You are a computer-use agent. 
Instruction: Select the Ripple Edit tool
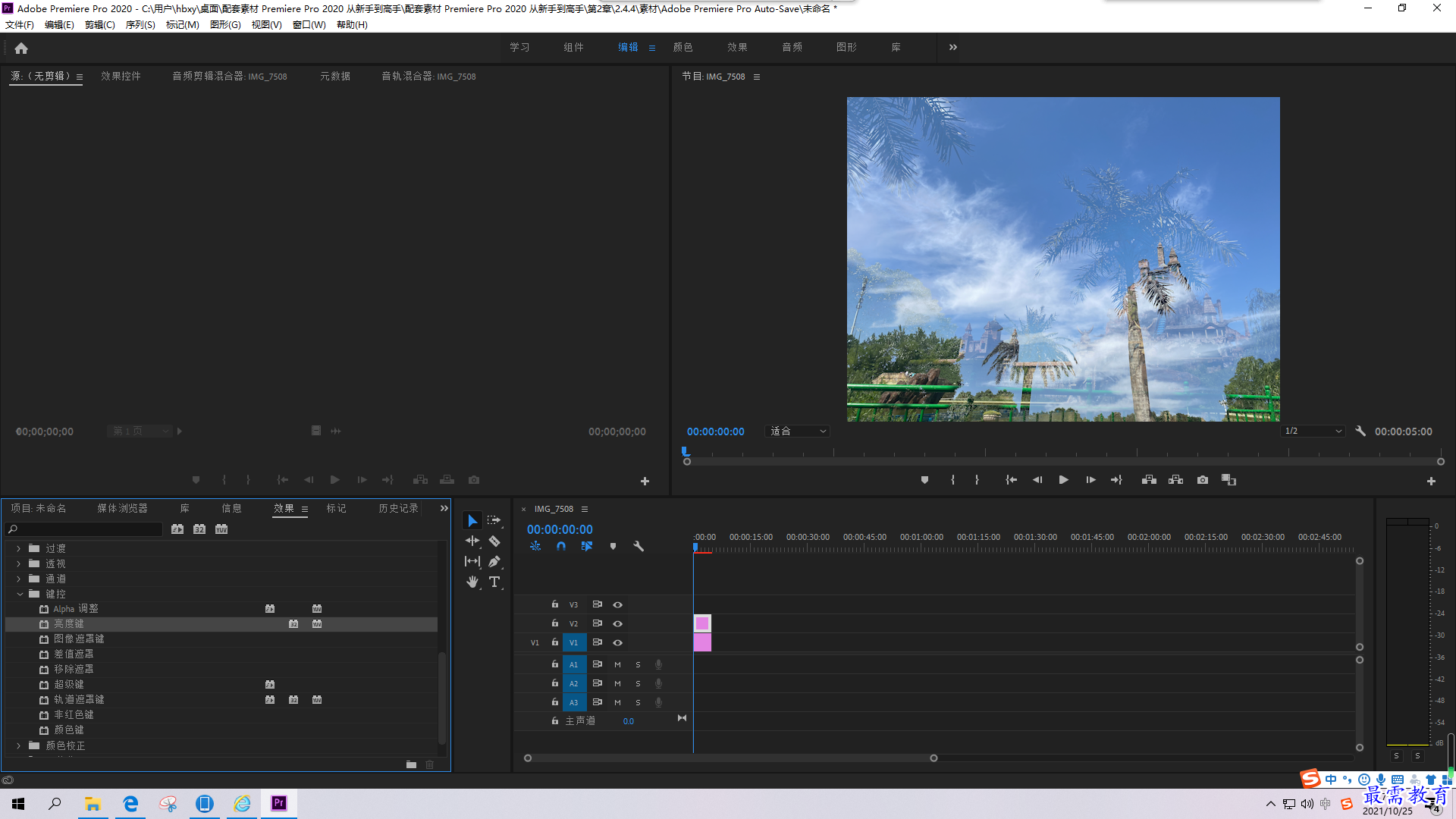[472, 541]
